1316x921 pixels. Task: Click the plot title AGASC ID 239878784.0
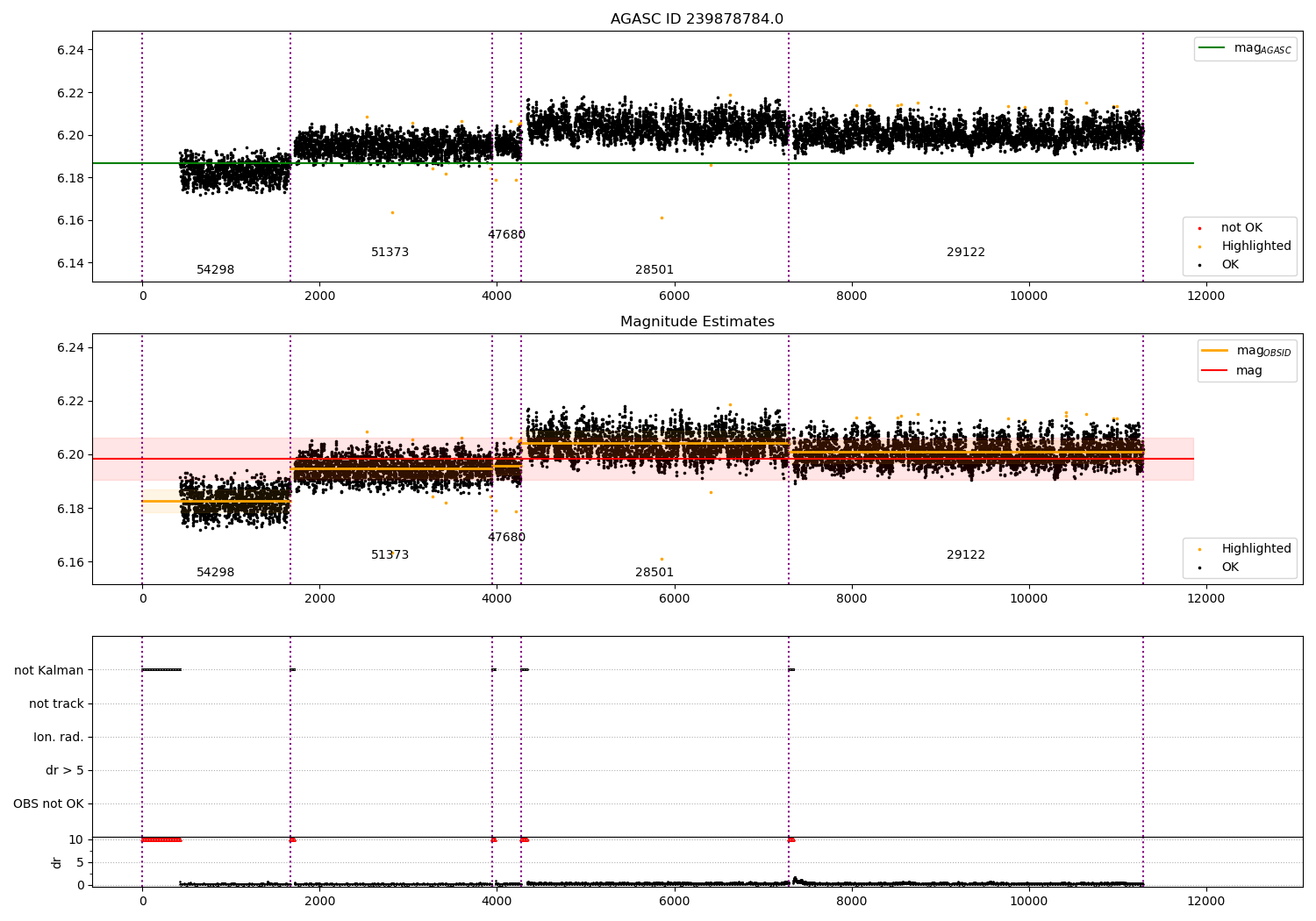click(697, 19)
